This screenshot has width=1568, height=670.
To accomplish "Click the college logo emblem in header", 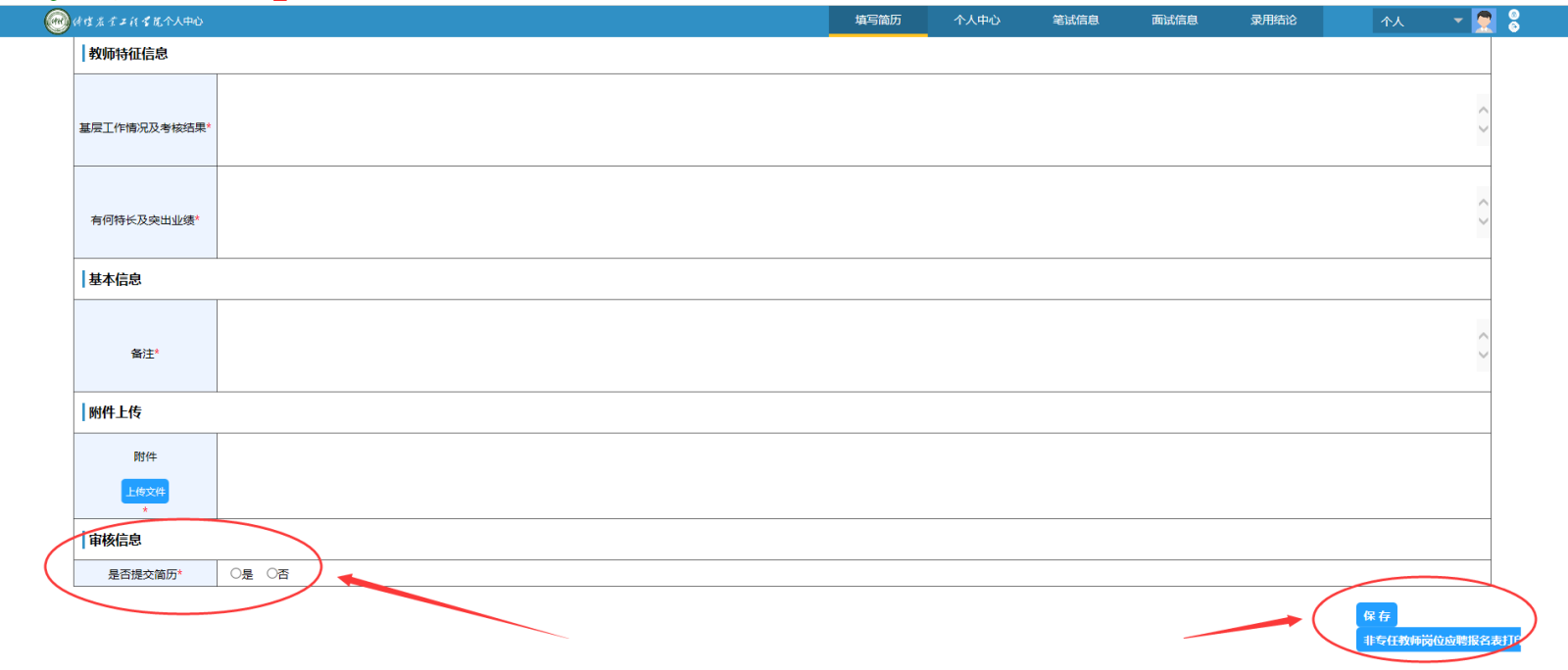I will click(58, 21).
